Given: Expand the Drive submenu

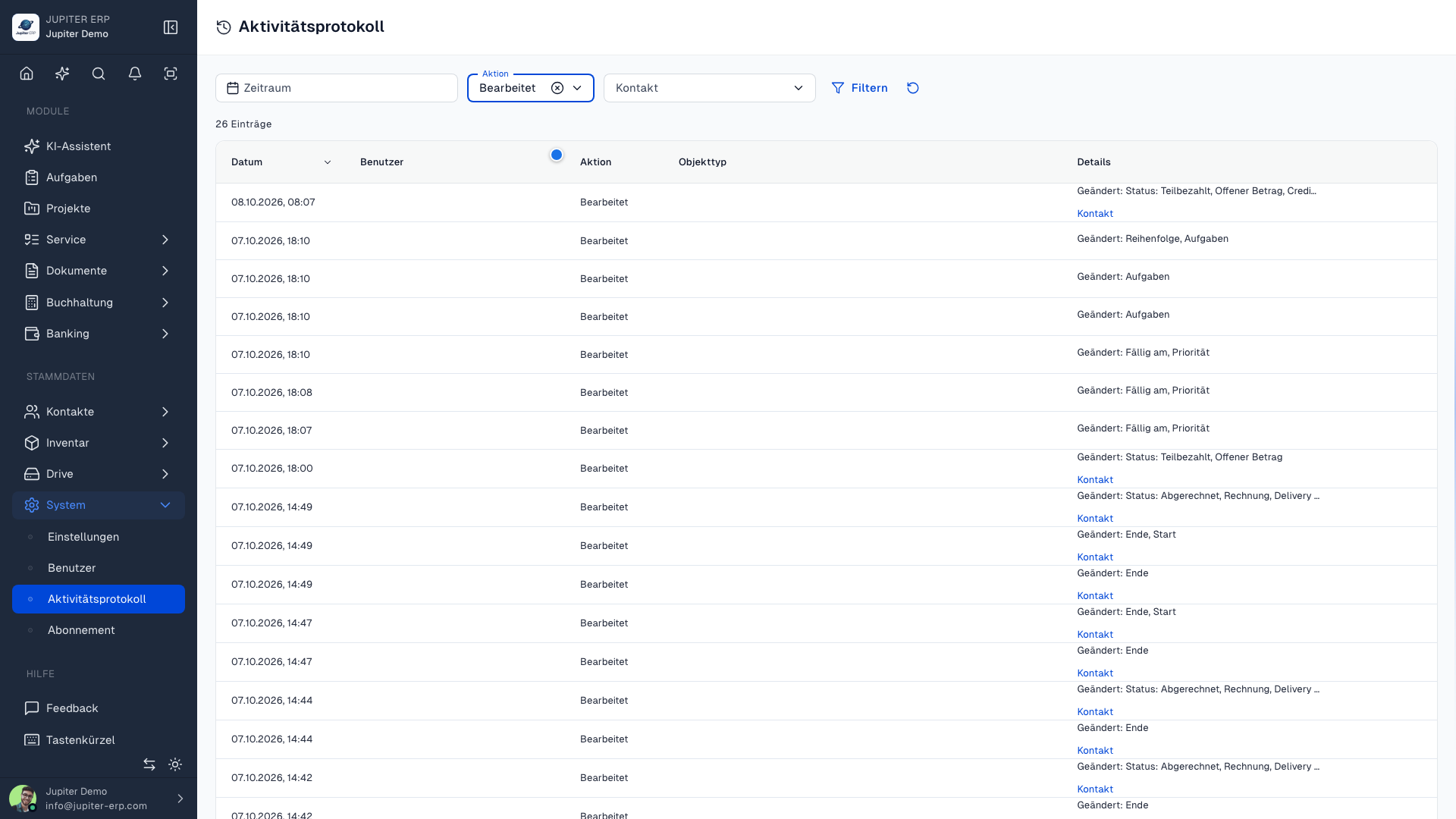Looking at the screenshot, I should click(x=99, y=474).
